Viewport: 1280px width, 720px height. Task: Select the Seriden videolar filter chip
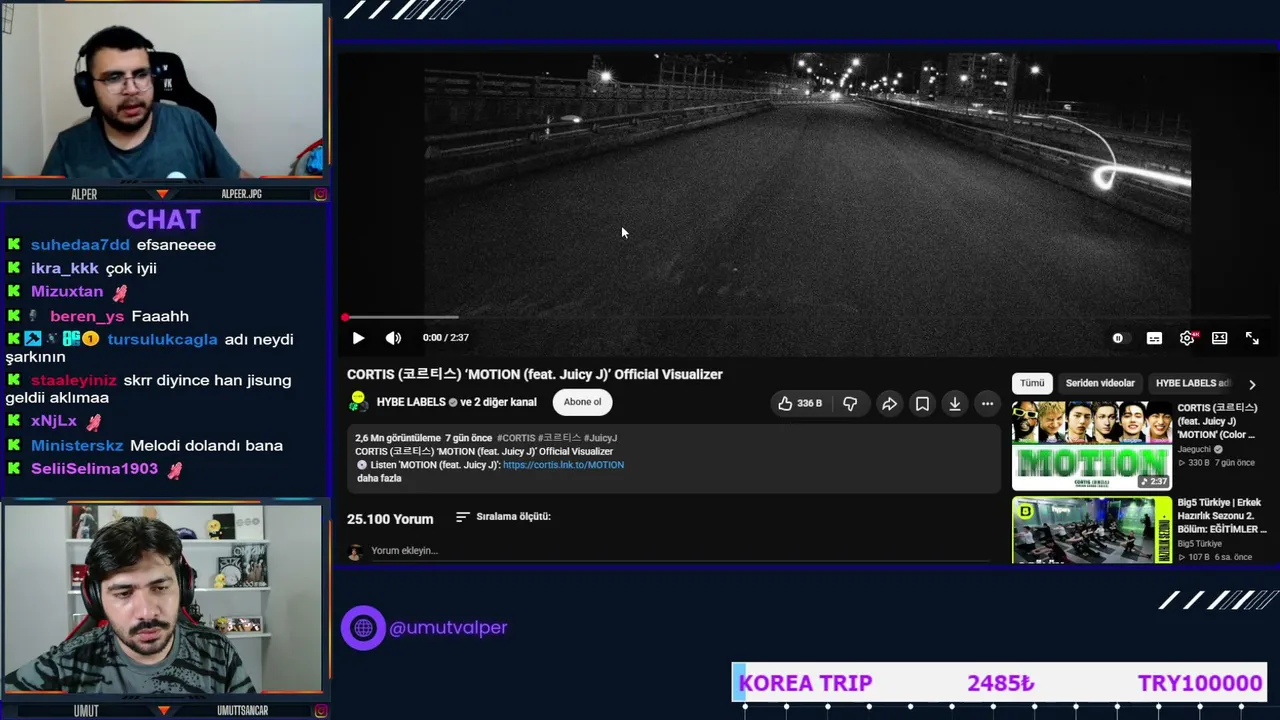pos(1100,383)
